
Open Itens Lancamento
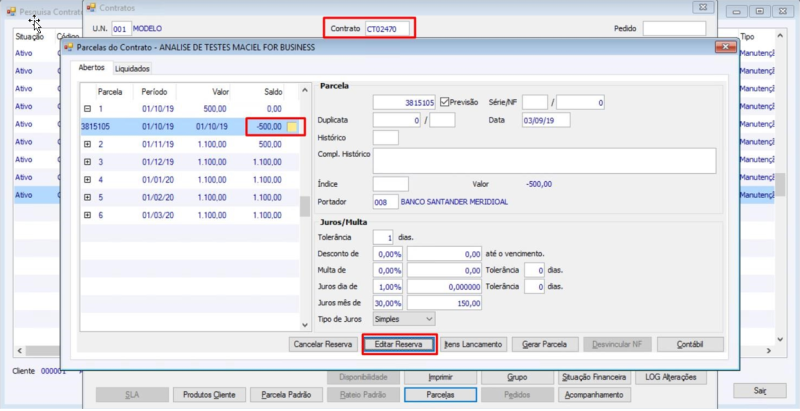pyautogui.click(x=474, y=344)
